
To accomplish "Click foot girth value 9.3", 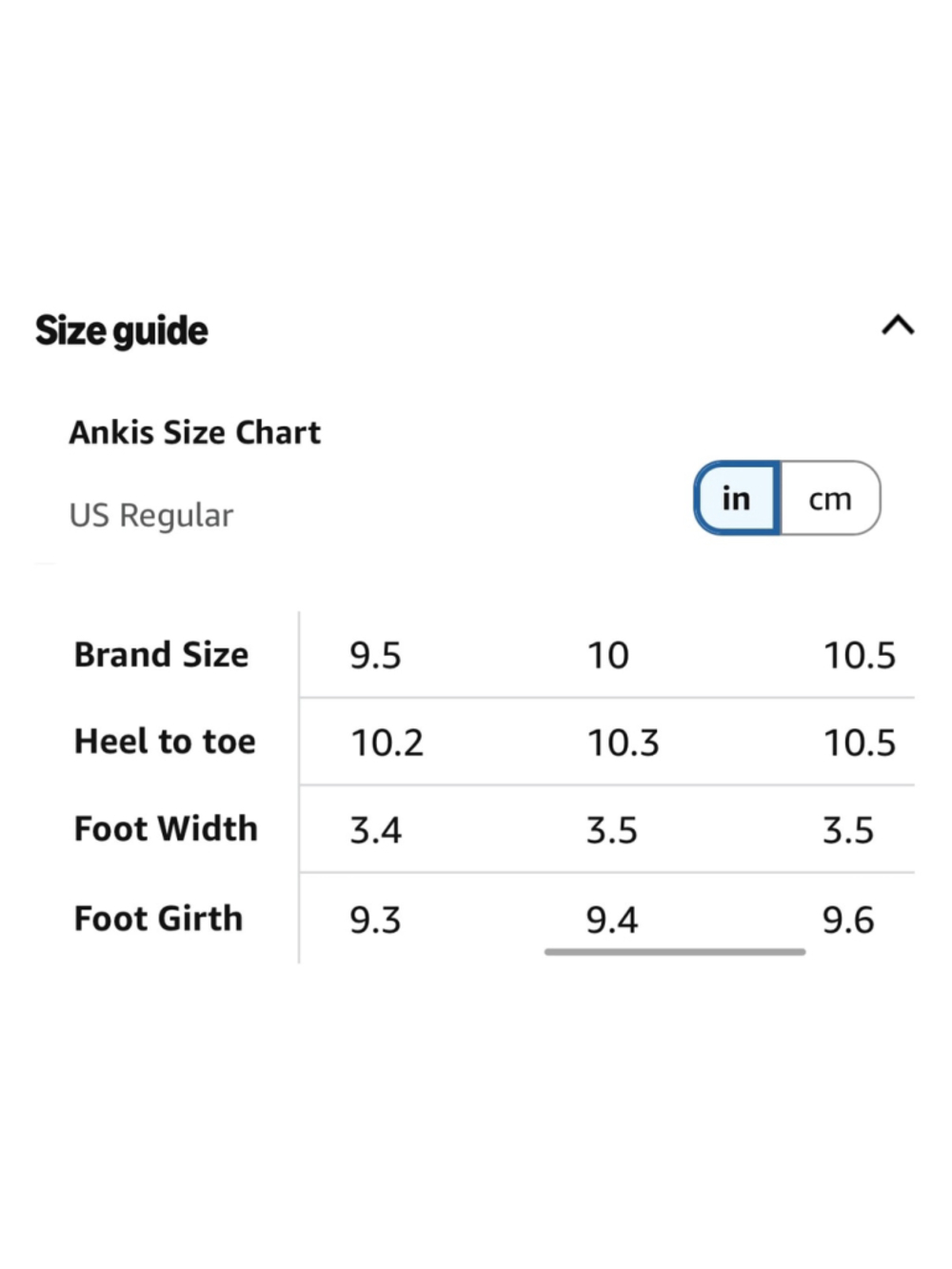I will tap(375, 920).
